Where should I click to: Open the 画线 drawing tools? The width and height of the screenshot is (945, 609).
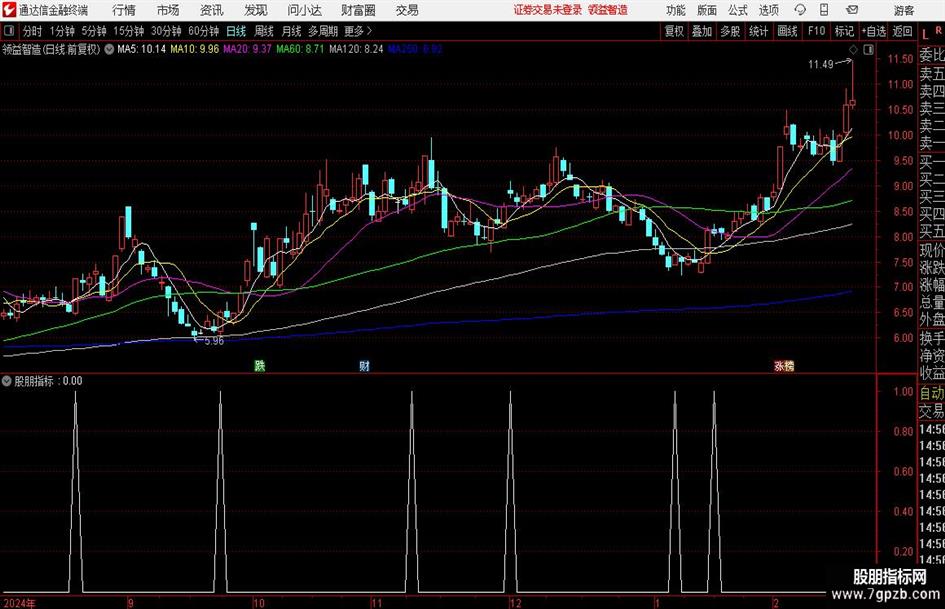[x=787, y=31]
